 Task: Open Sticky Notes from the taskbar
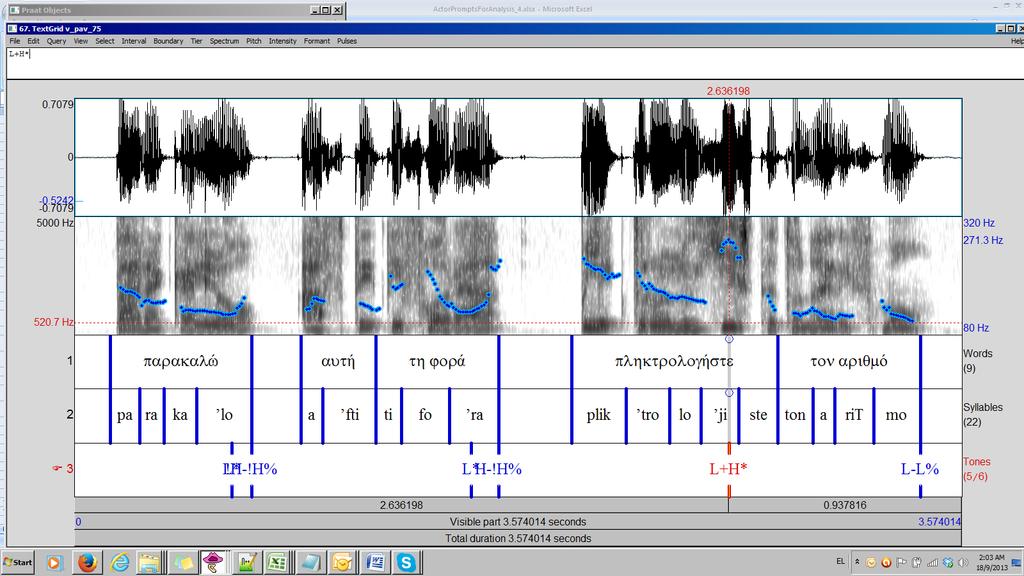click(x=183, y=562)
